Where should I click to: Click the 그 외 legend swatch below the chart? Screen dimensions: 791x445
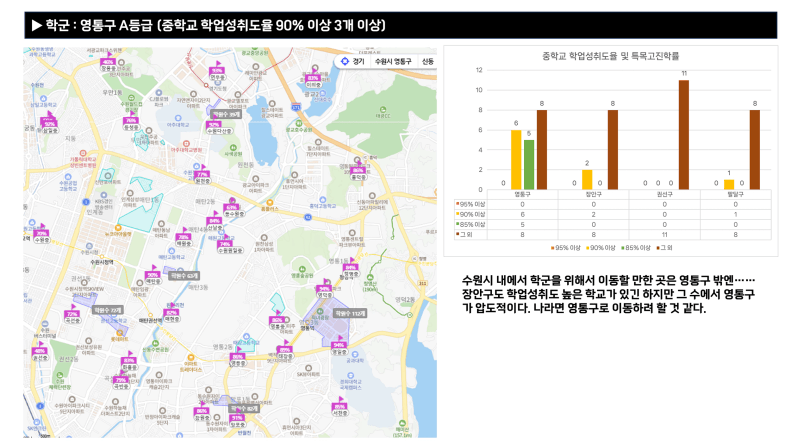tap(658, 248)
